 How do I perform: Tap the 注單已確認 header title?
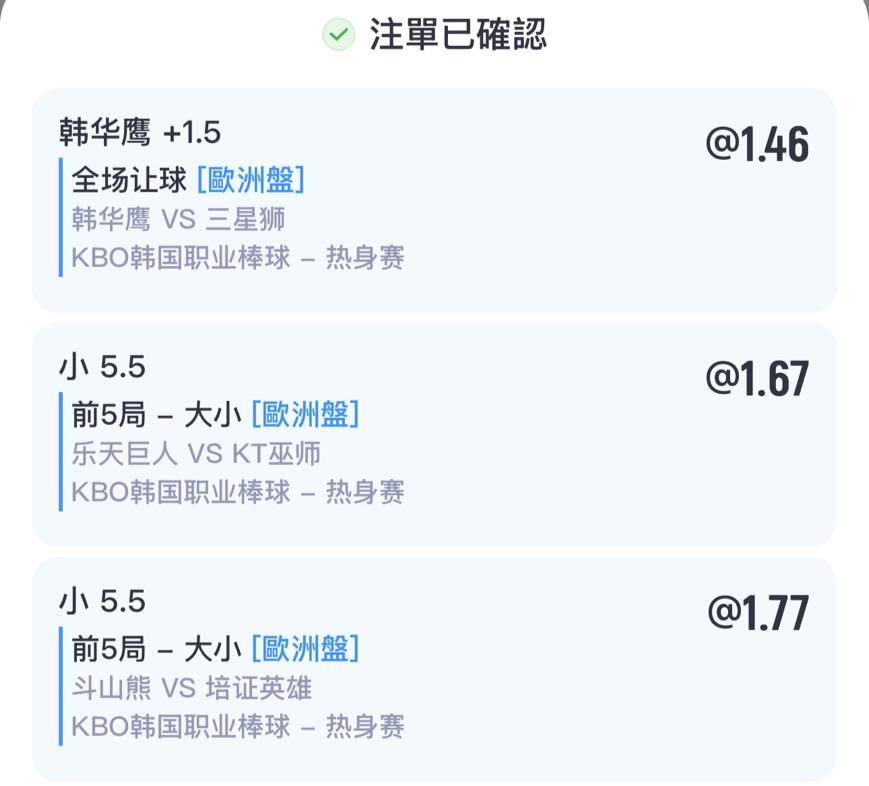click(458, 36)
